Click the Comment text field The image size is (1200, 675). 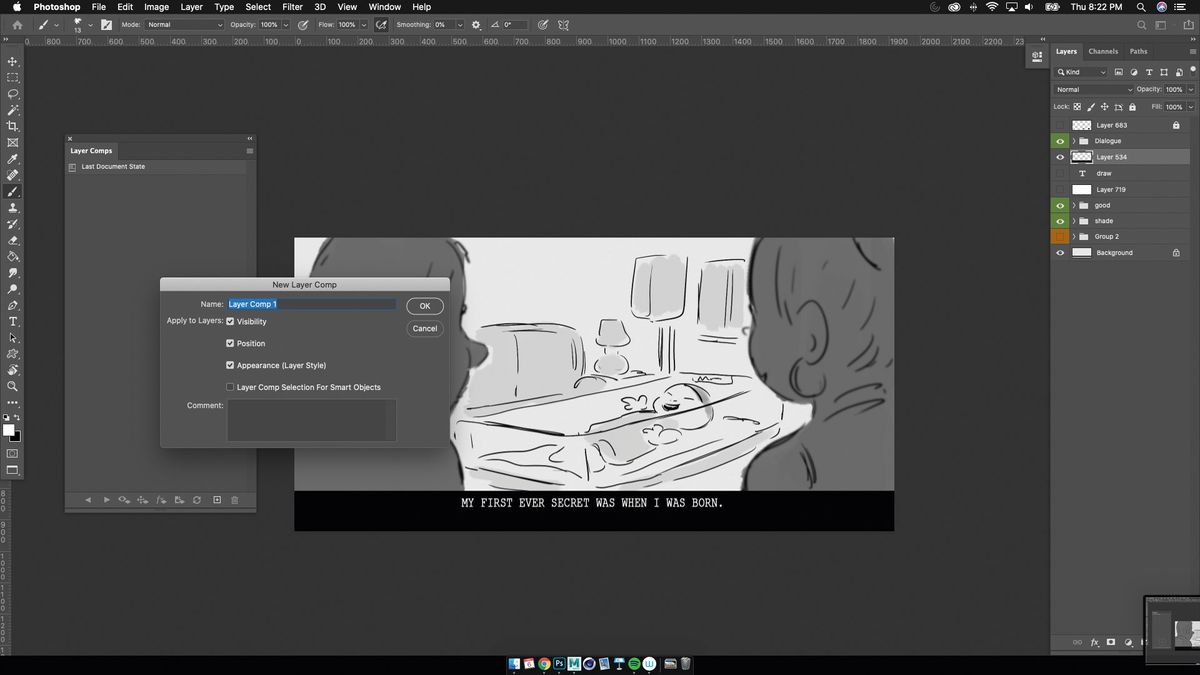tap(310, 420)
